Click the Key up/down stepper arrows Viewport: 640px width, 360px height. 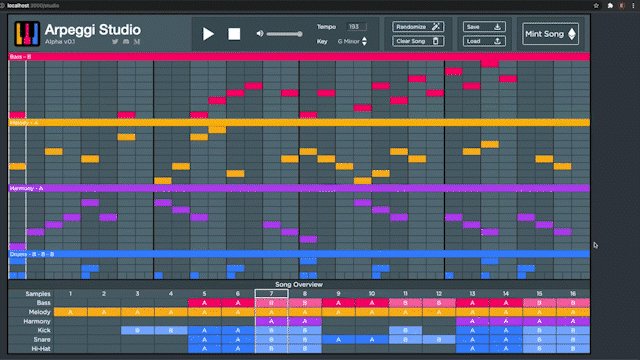(364, 41)
